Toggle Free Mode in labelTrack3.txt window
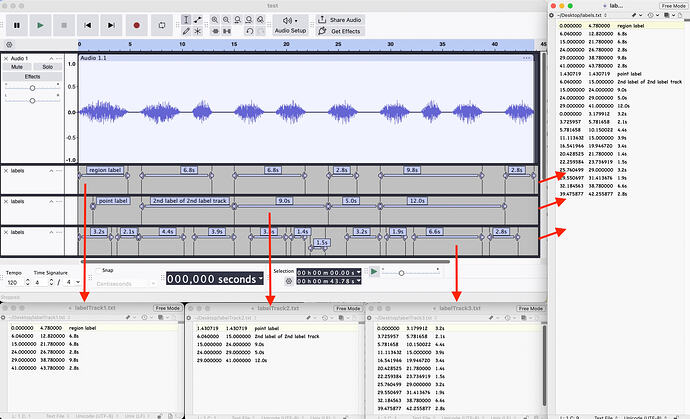 (530, 308)
